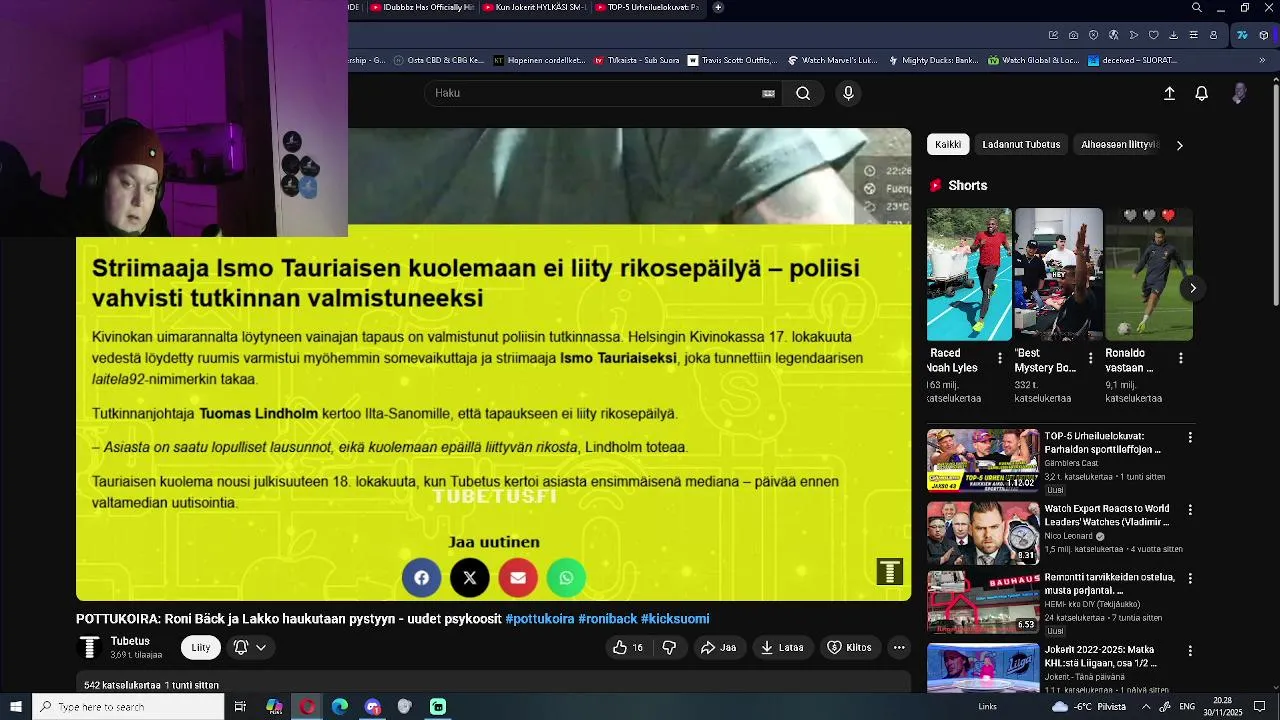This screenshot has height=720, width=1280.
Task: Switch to 'Kun Jokerit HYLKÄSI SM' tab
Action: (535, 8)
